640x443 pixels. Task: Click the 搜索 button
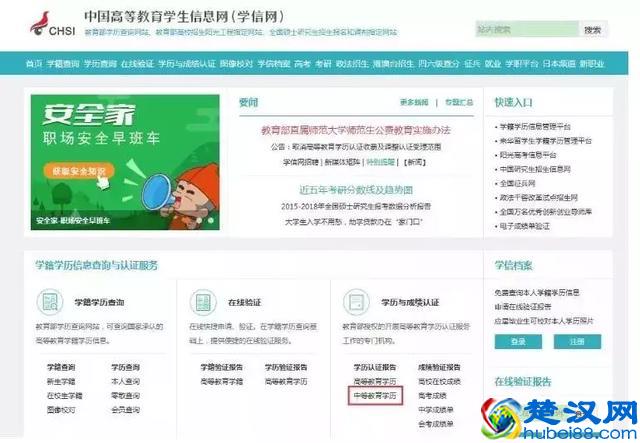[x=593, y=29]
